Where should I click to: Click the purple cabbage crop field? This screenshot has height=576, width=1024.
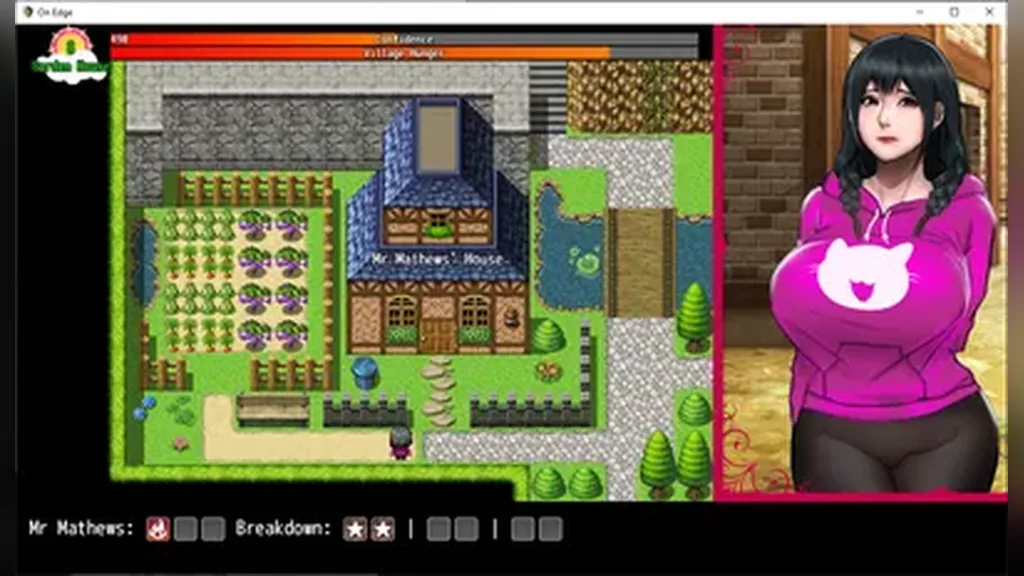(x=273, y=280)
